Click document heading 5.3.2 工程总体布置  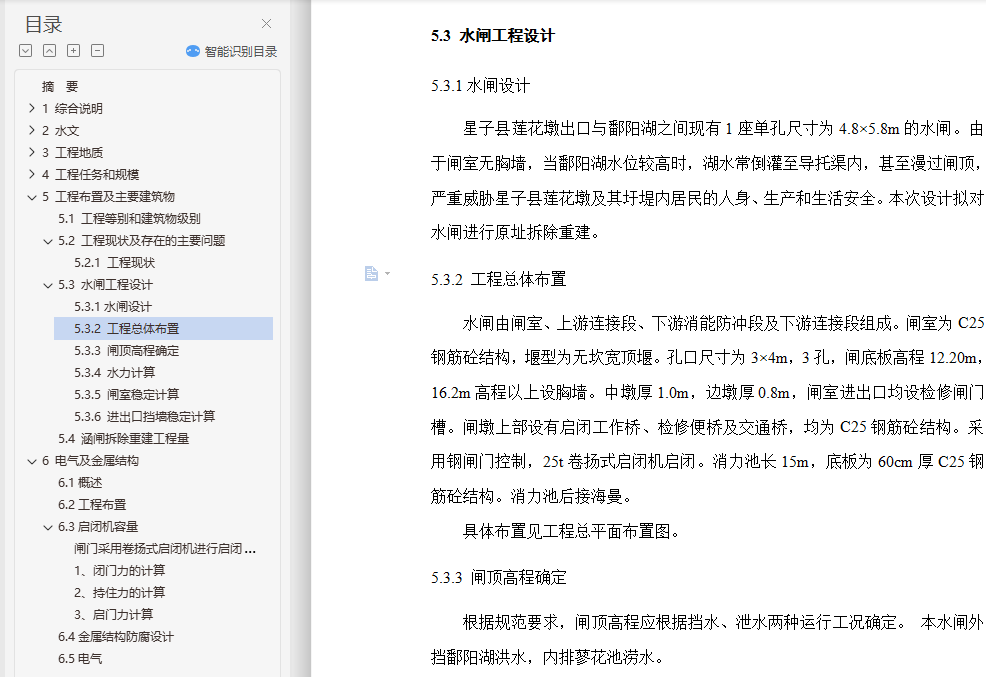(499, 279)
